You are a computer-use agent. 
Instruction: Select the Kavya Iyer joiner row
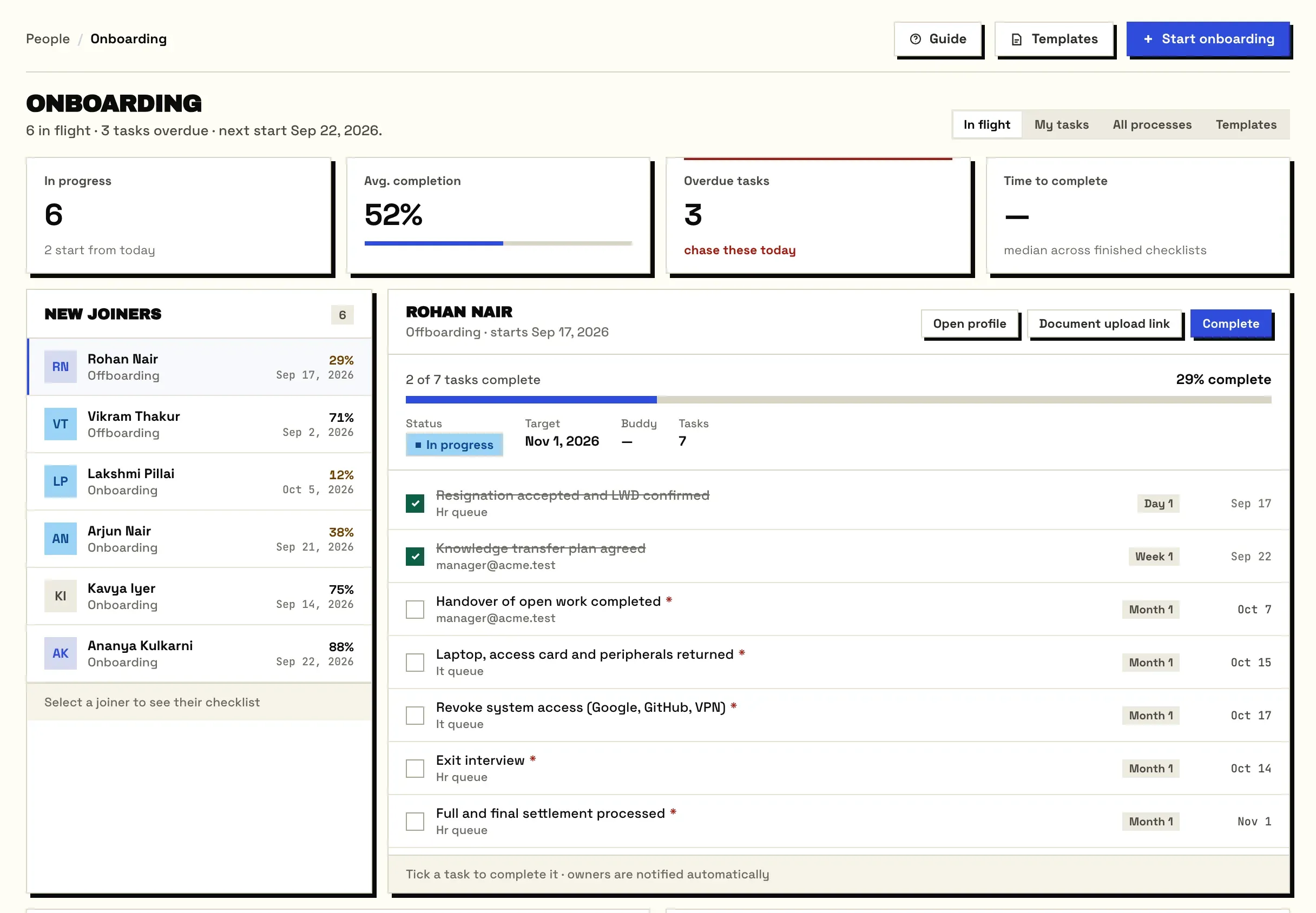[x=199, y=596]
